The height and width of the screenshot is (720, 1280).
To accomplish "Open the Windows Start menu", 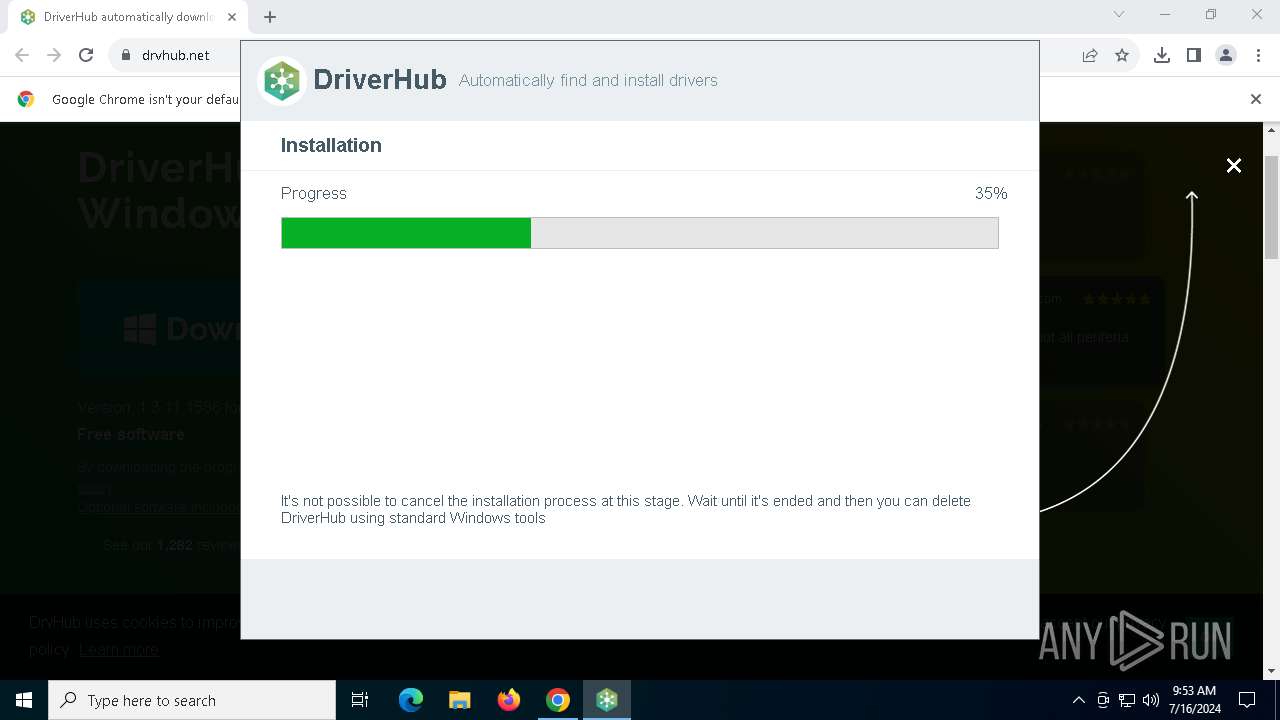I will pos(24,700).
